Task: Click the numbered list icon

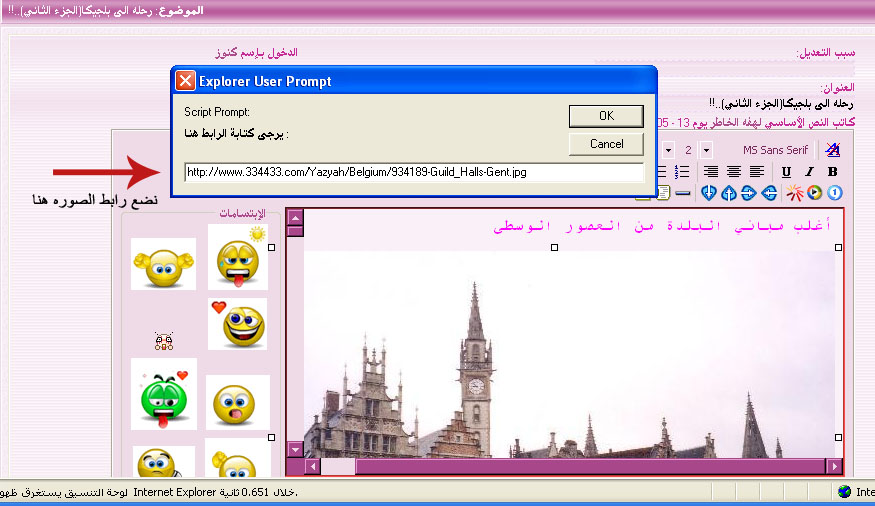Action: pos(683,172)
